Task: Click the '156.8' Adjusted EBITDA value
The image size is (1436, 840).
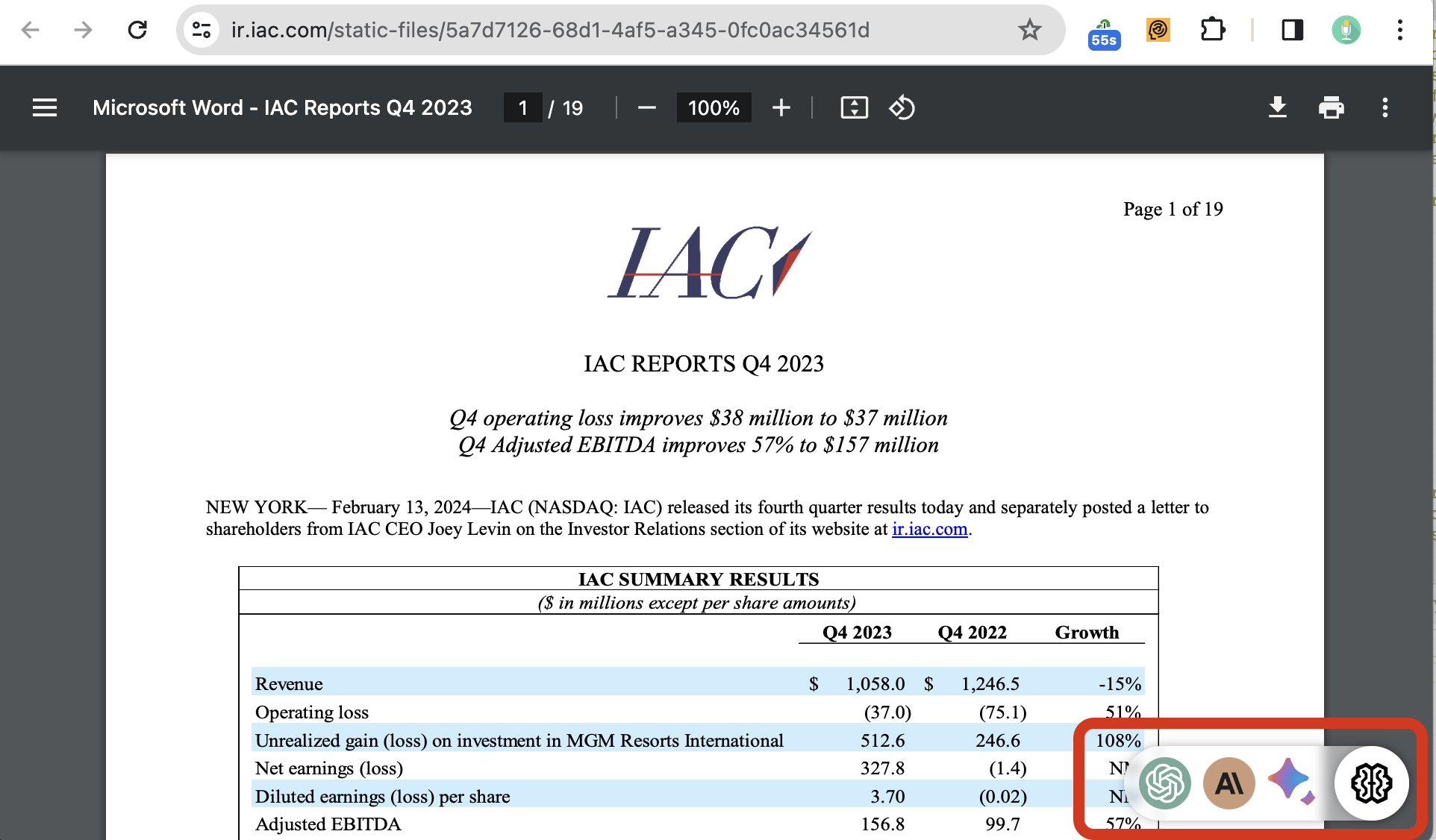Action: coord(882,824)
